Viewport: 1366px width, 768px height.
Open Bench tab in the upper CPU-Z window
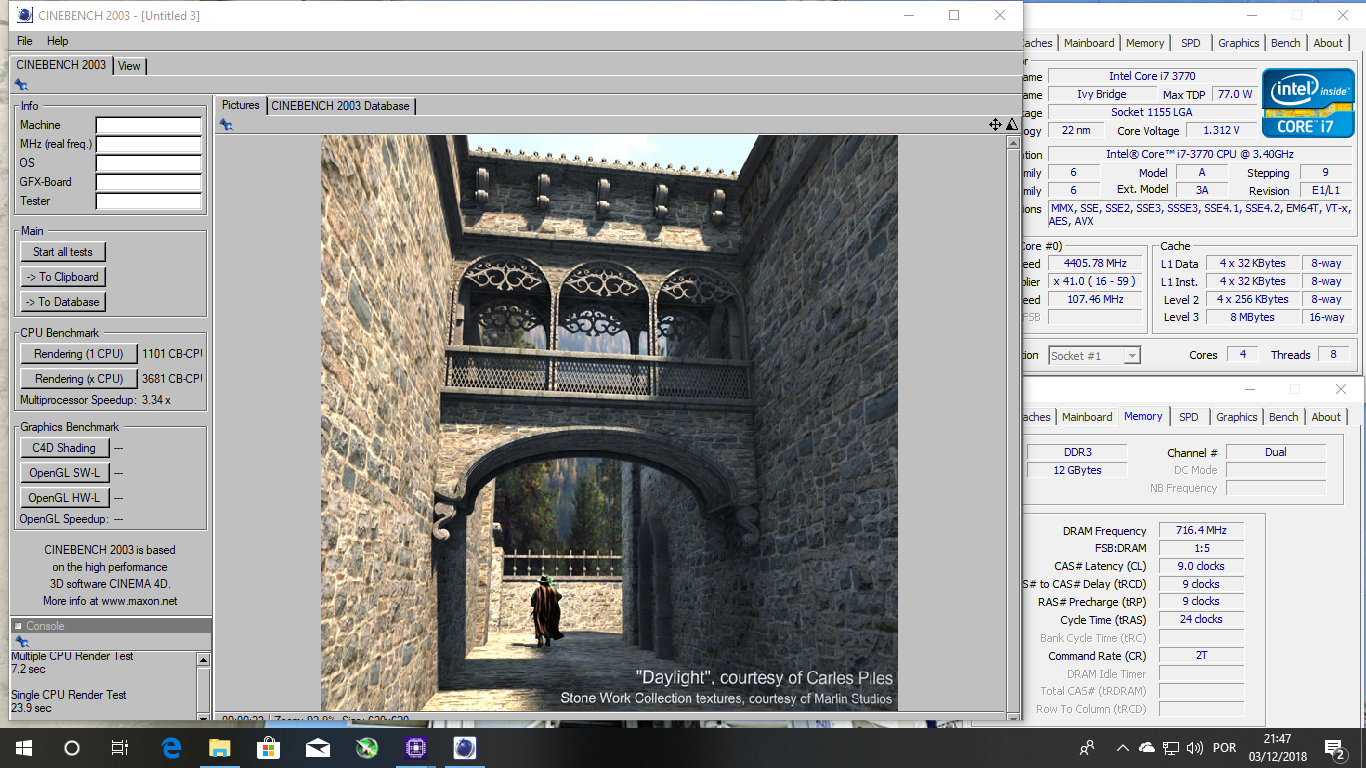pyautogui.click(x=1286, y=43)
